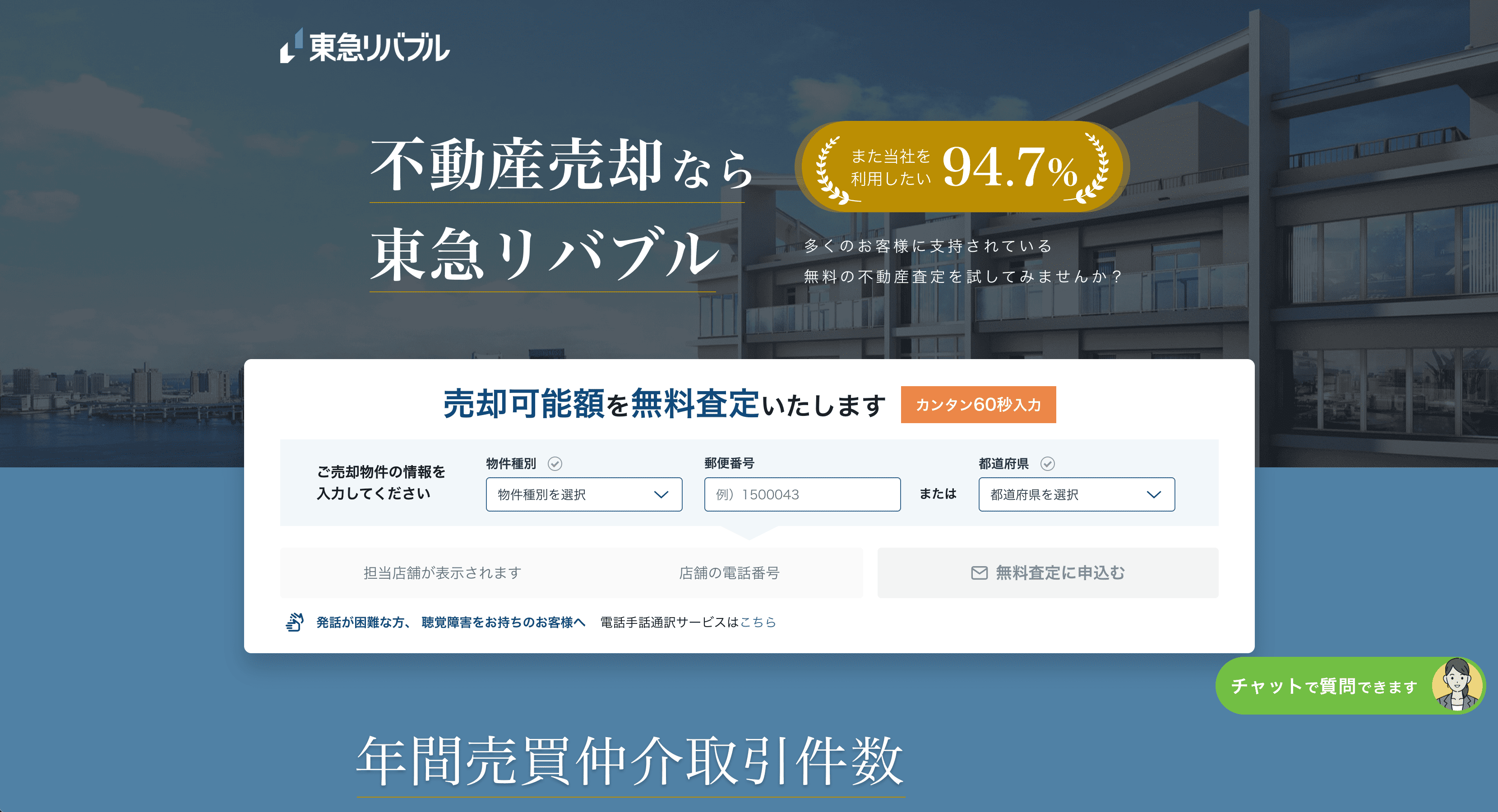
Task: Click the Tokyu Livable logo mark icon
Action: (x=291, y=46)
